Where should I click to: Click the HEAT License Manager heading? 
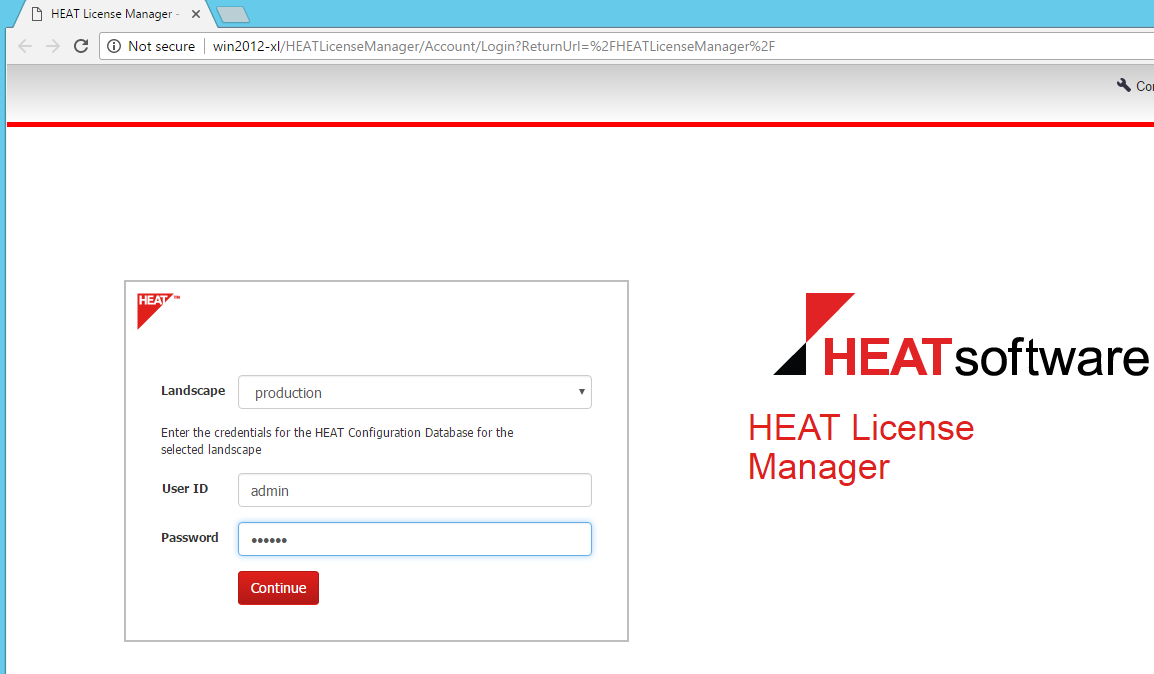(861, 447)
